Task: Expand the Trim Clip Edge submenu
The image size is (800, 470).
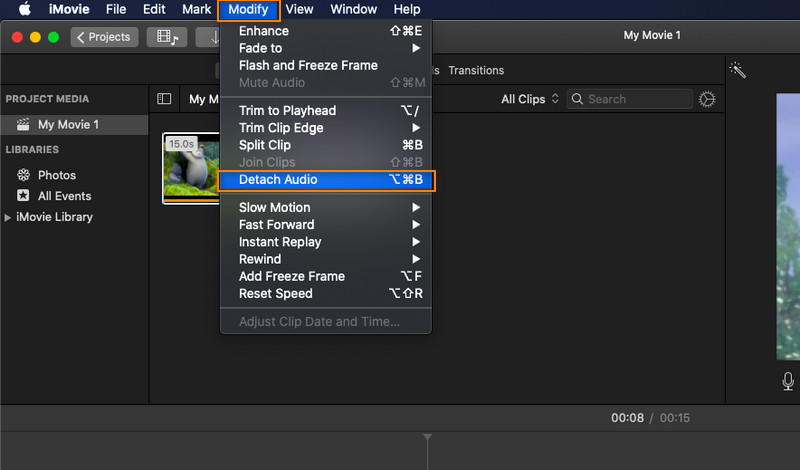Action: pyautogui.click(x=326, y=128)
